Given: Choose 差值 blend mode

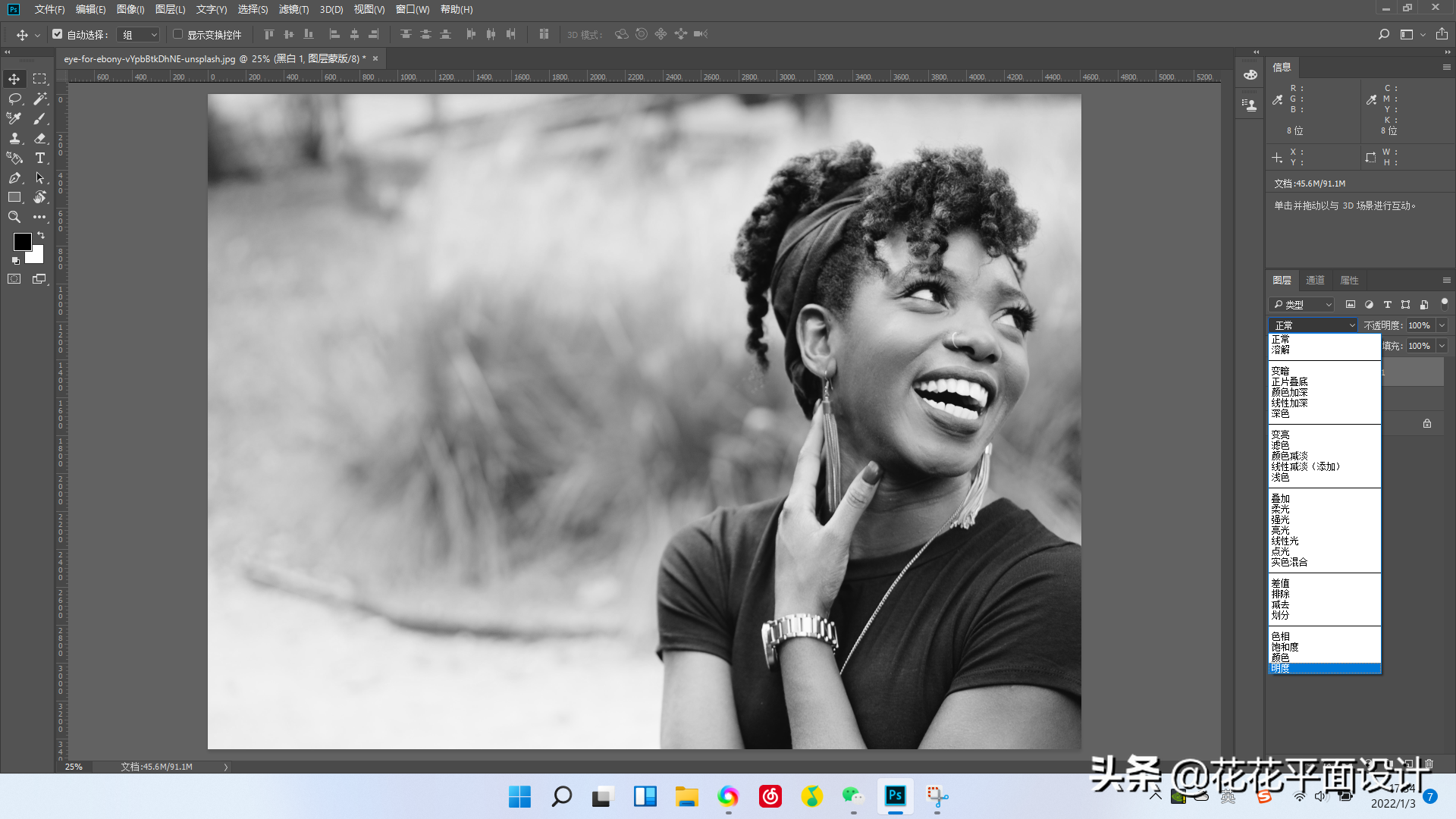Looking at the screenshot, I should pyautogui.click(x=1324, y=584).
